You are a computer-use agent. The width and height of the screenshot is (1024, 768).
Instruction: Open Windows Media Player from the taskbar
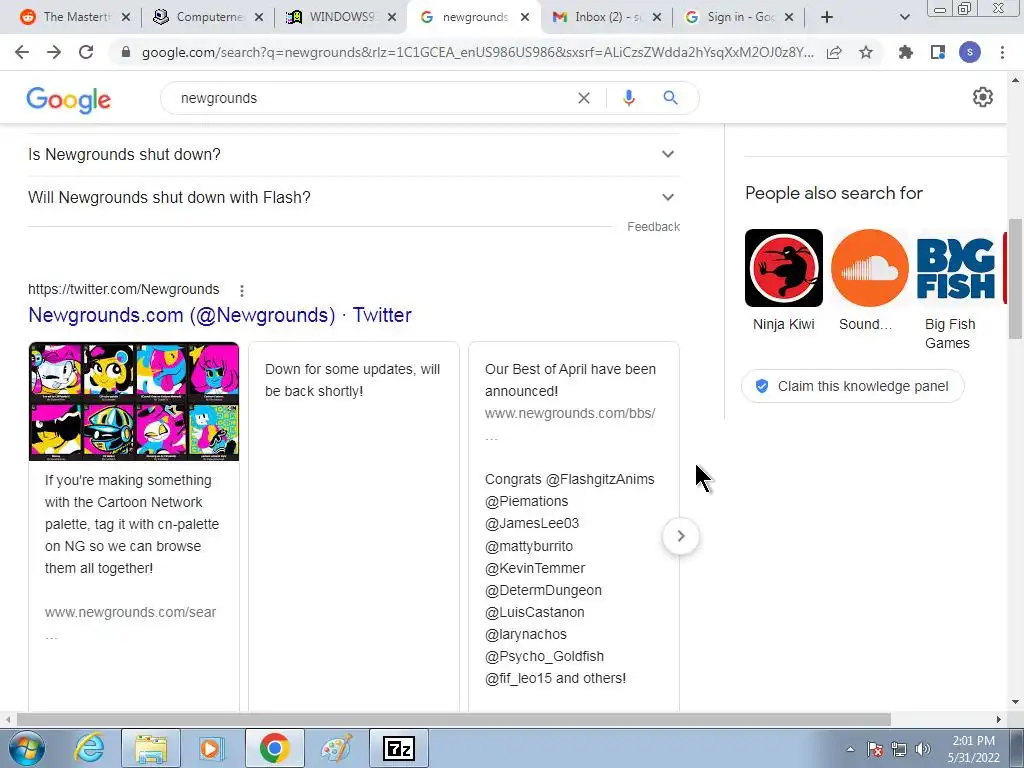click(x=210, y=748)
